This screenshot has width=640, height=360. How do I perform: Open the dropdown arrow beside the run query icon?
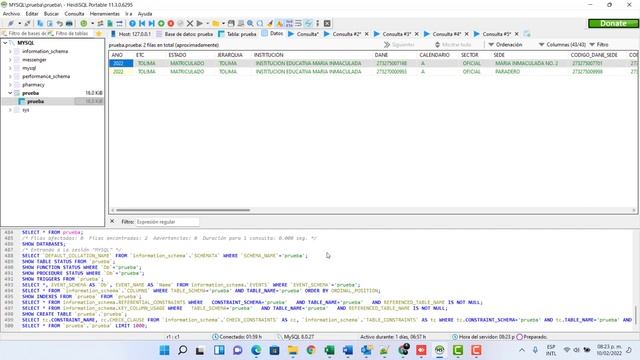208,23
